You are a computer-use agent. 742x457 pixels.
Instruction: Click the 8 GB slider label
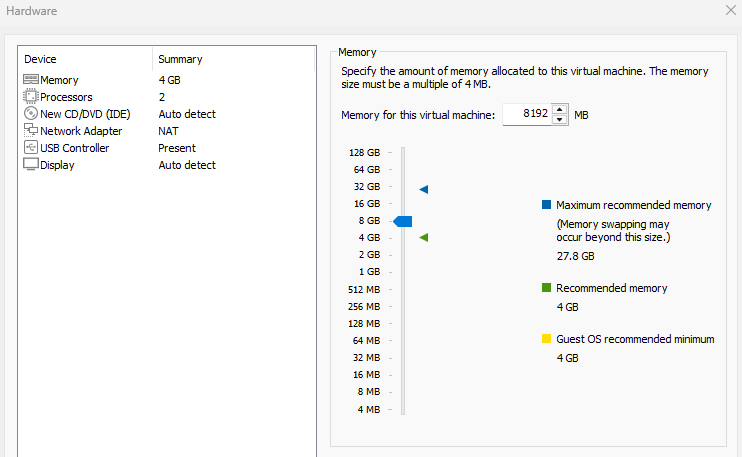[x=369, y=220]
